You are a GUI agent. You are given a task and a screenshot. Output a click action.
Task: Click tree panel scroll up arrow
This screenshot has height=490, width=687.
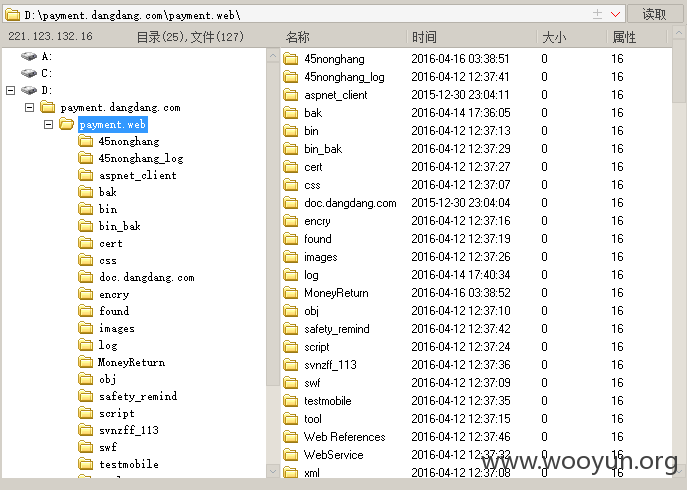[x=273, y=56]
